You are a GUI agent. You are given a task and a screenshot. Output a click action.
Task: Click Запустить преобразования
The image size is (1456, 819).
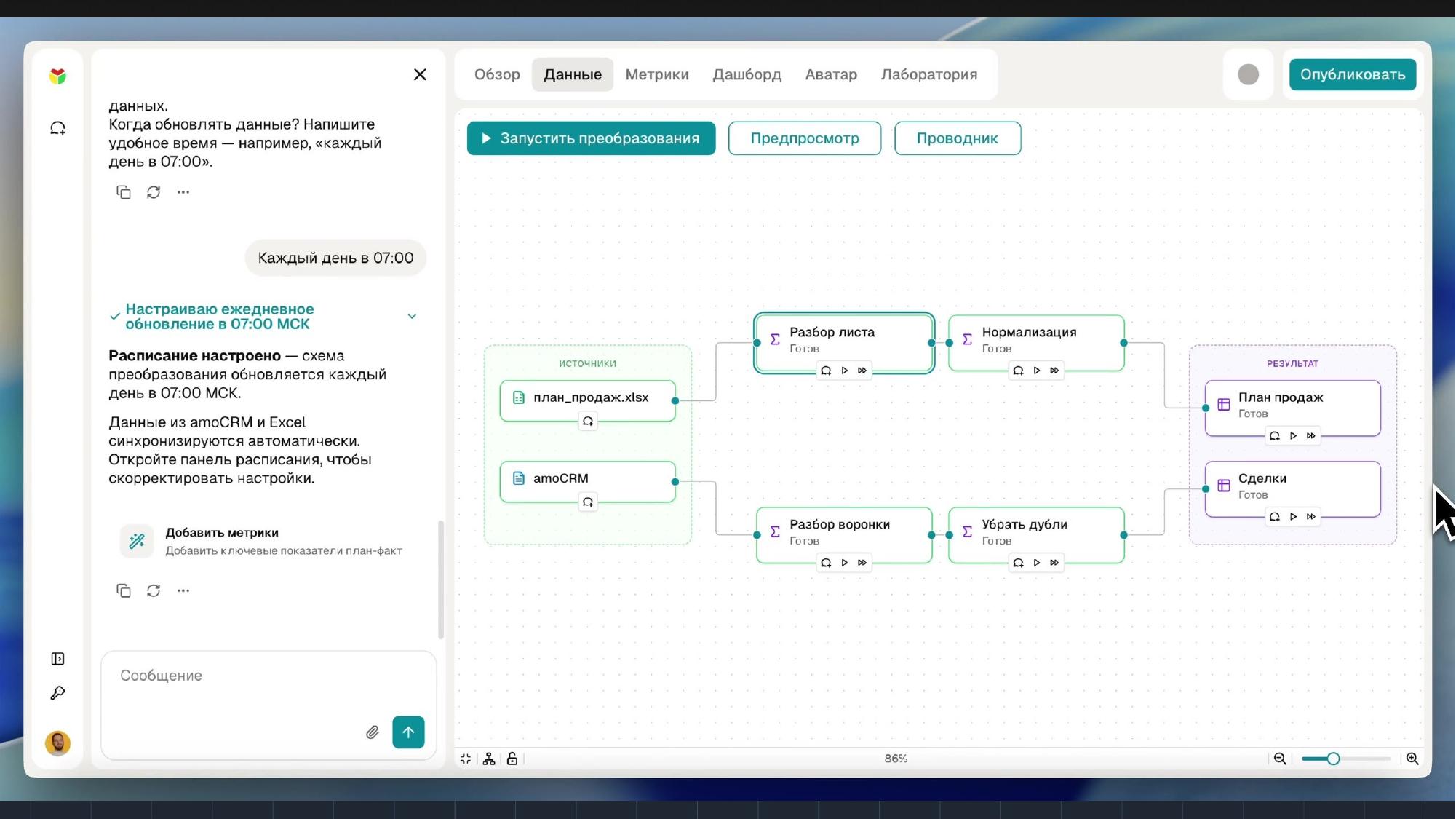click(x=591, y=138)
